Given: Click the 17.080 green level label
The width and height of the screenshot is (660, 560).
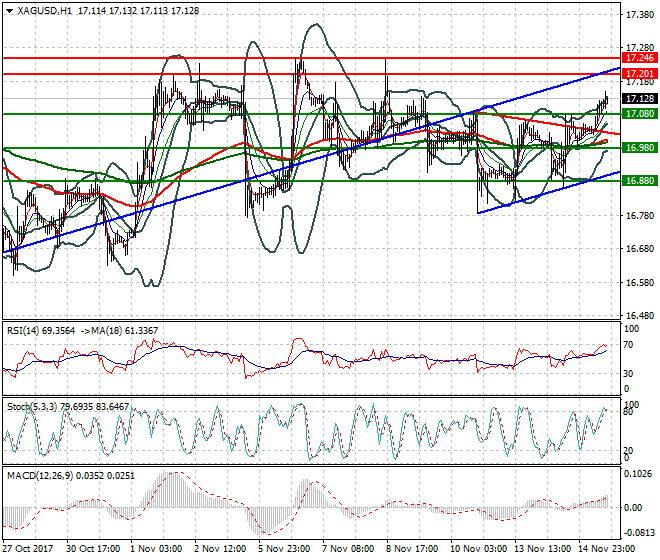Looking at the screenshot, I should coord(639,114).
